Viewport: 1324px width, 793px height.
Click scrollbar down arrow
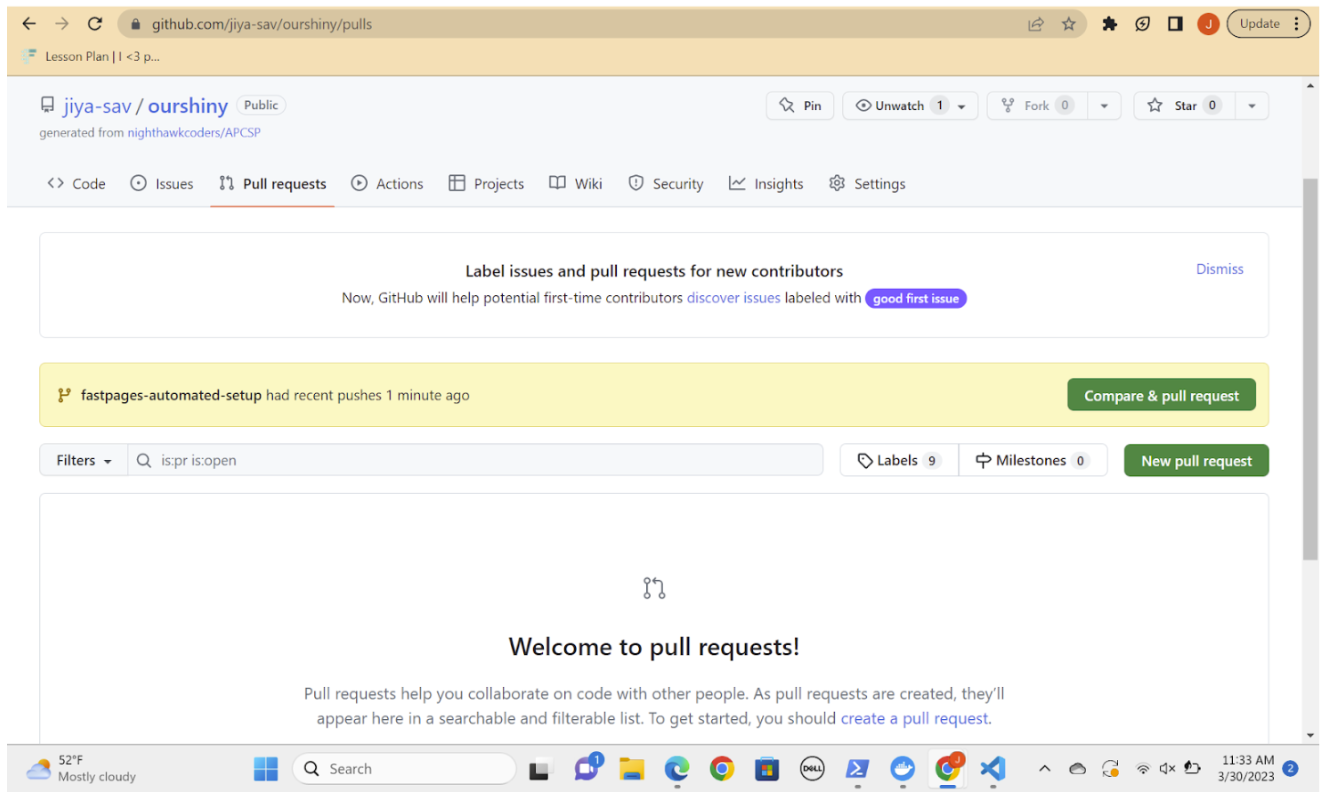point(1310,736)
